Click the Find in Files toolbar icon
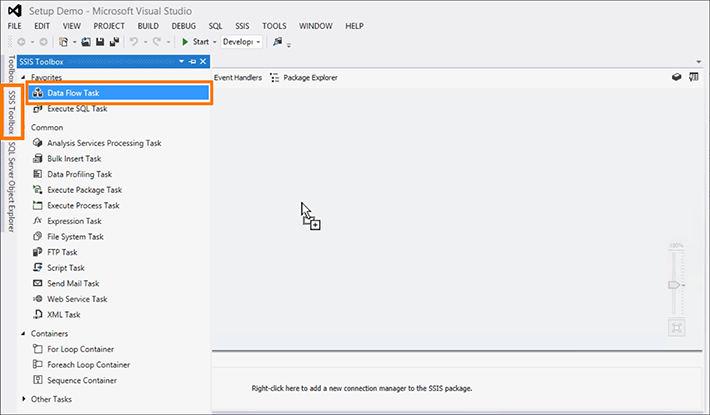Image resolution: width=710 pixels, height=415 pixels. click(x=277, y=42)
